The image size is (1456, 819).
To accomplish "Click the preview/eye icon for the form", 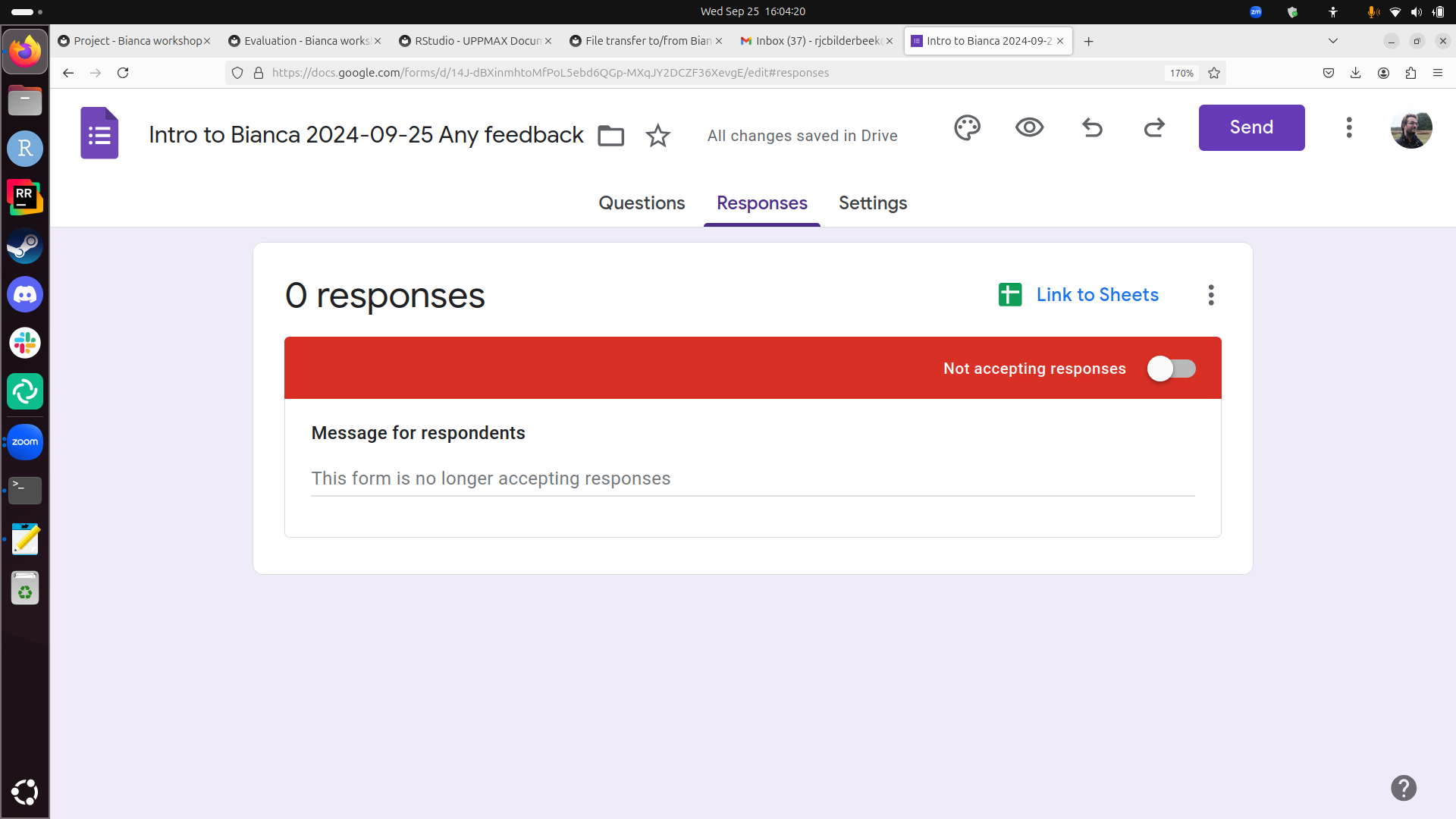I will click(x=1029, y=128).
